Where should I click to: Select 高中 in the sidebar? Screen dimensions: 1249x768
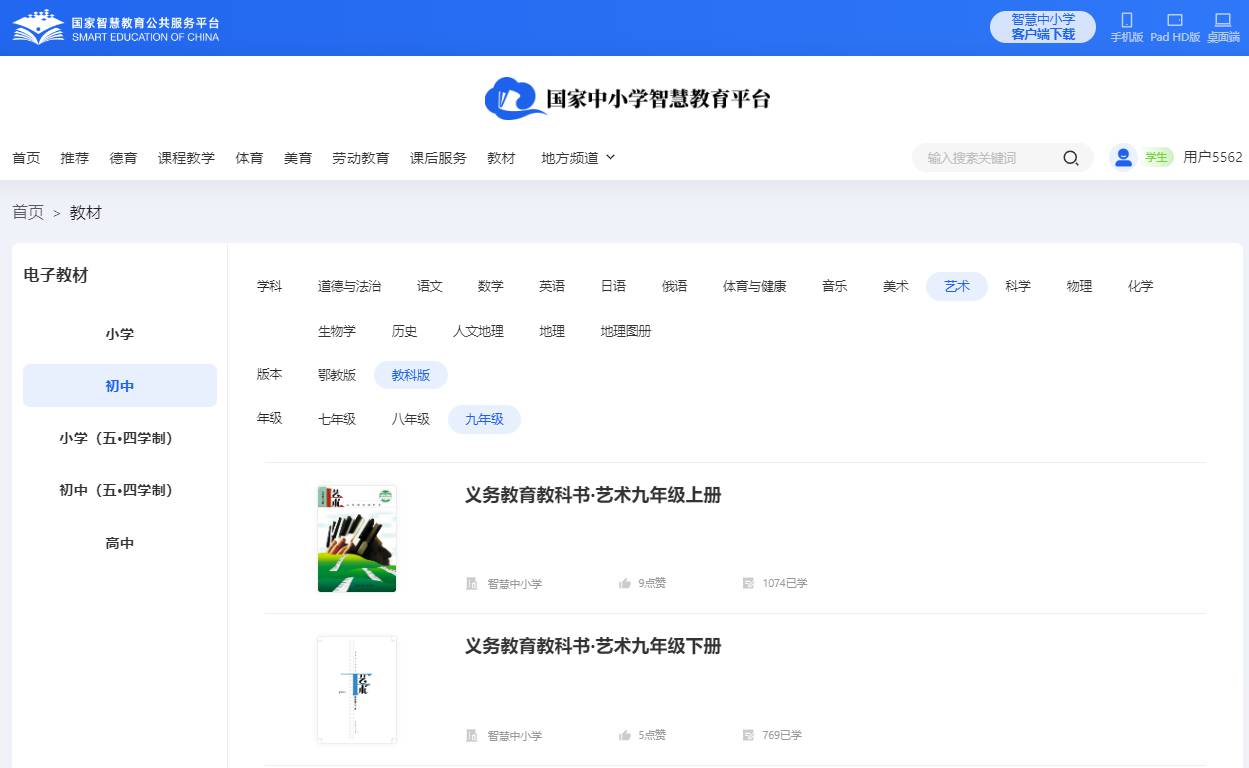(120, 543)
